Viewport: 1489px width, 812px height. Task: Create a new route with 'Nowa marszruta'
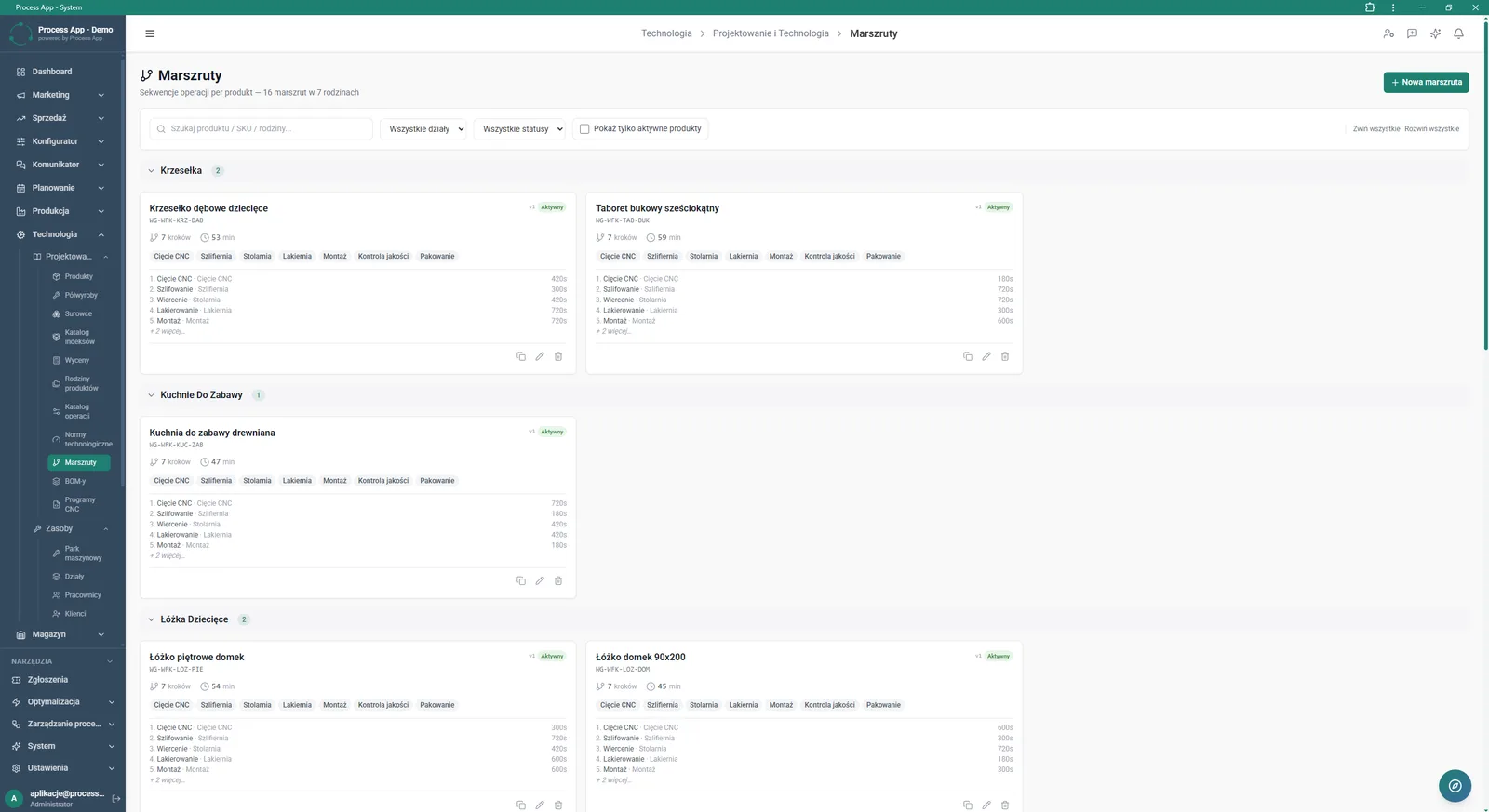[x=1426, y=82]
